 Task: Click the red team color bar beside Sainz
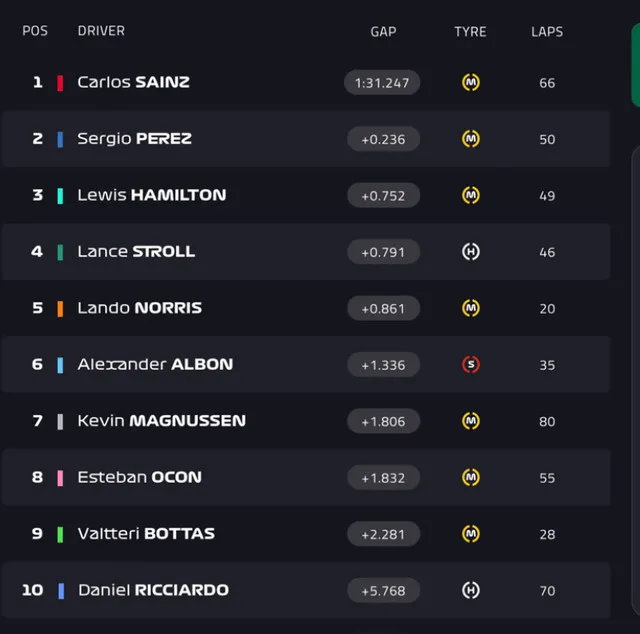[x=60, y=83]
